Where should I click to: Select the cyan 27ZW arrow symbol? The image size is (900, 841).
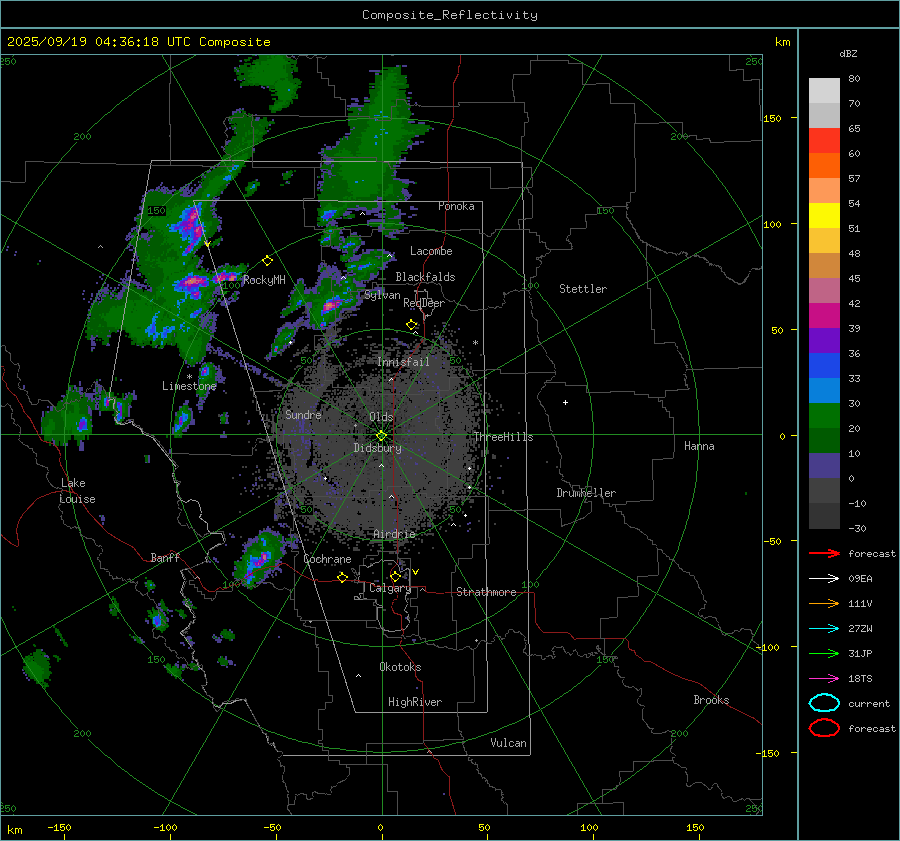point(823,628)
